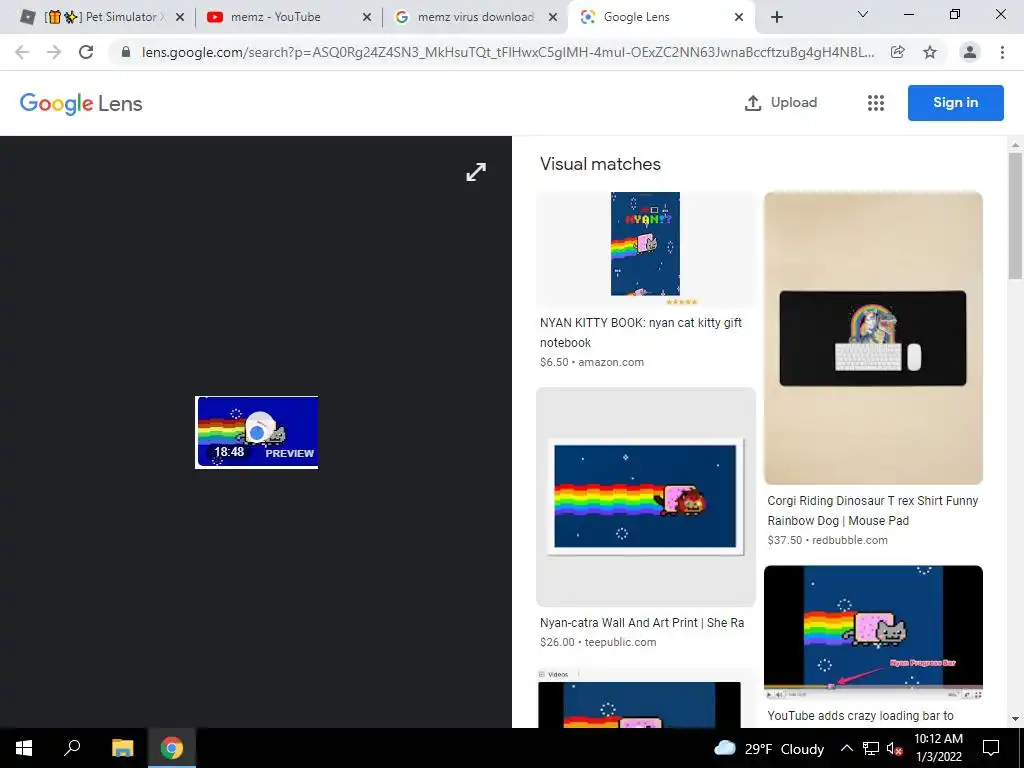View site information lock icon
Viewport: 1024px width, 768px height.
(x=126, y=52)
